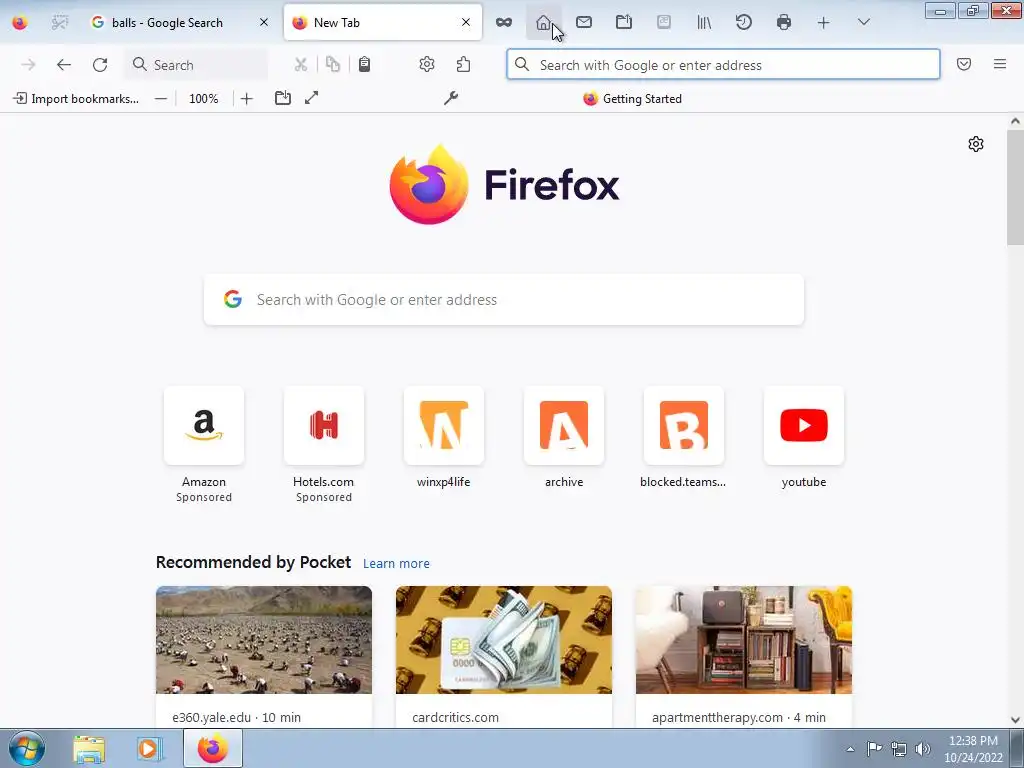Click the greyed-out reader view icon

click(x=664, y=23)
